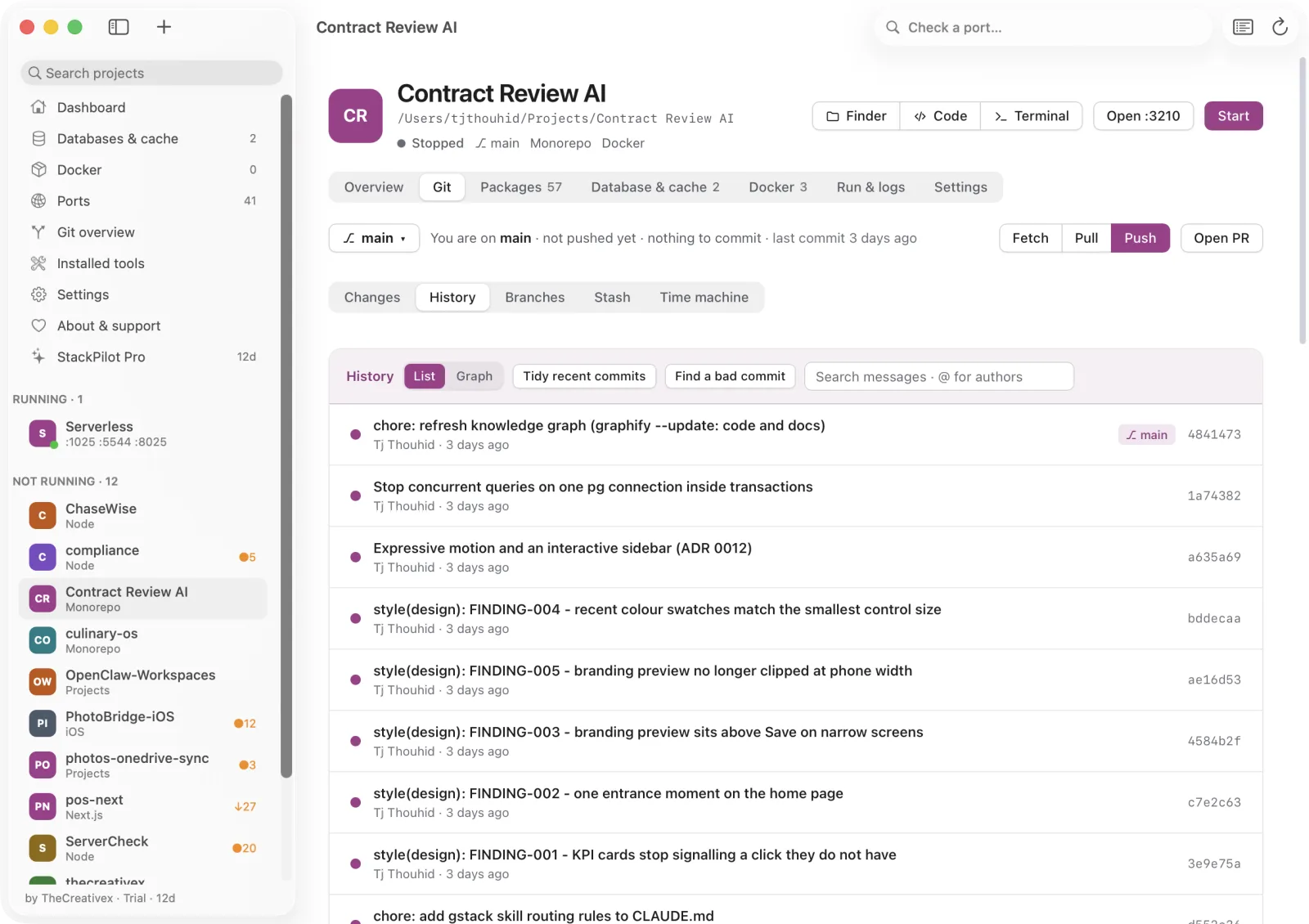The height and width of the screenshot is (924, 1309).
Task: Click the photos-onedrive-sync PO avatar
Action: pos(43,765)
